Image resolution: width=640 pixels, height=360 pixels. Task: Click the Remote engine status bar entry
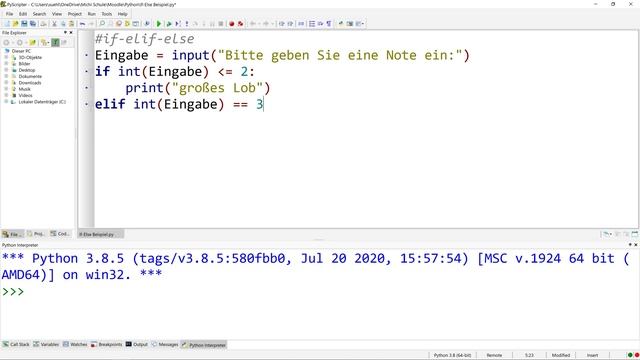pos(494,355)
